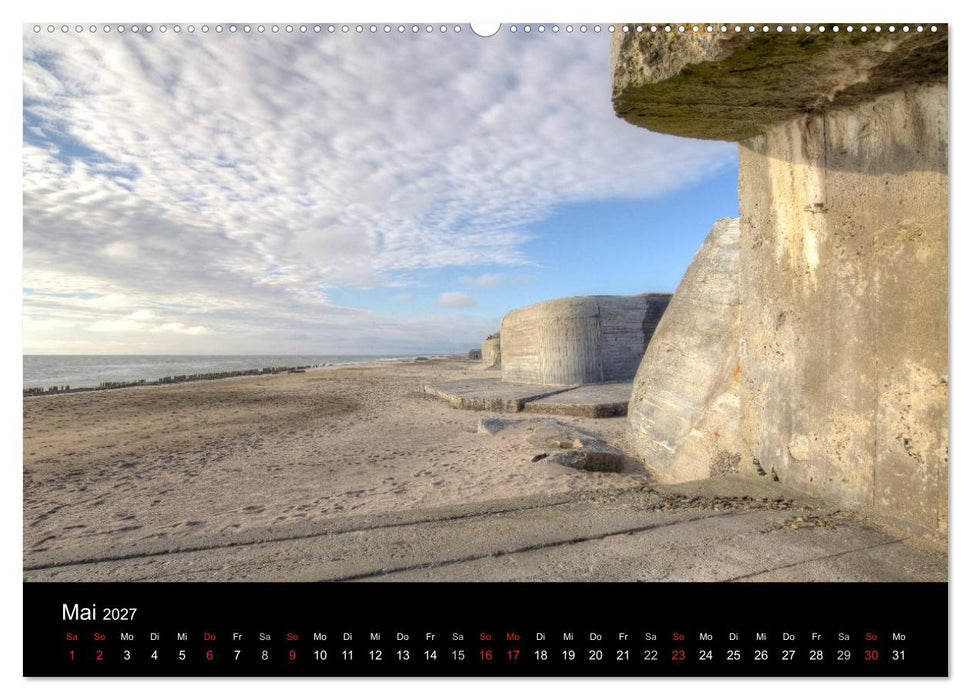
Task: Click the 'Sa' label above day 1
Action: click(x=72, y=637)
